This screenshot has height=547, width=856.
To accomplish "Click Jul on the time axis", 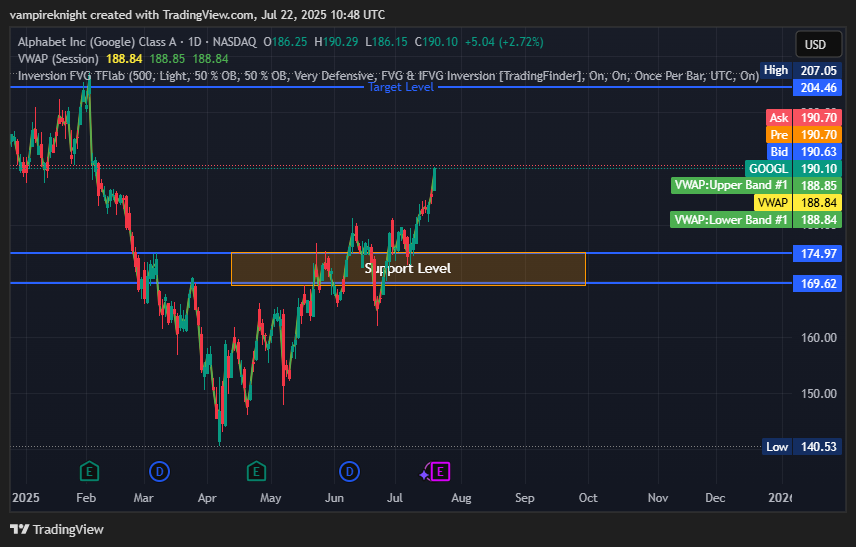I will (395, 498).
